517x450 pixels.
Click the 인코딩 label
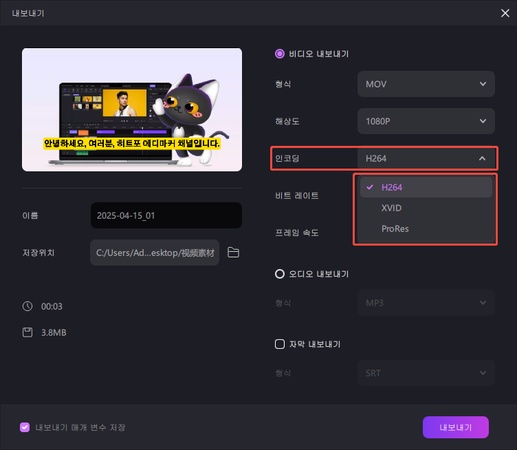tap(287, 158)
